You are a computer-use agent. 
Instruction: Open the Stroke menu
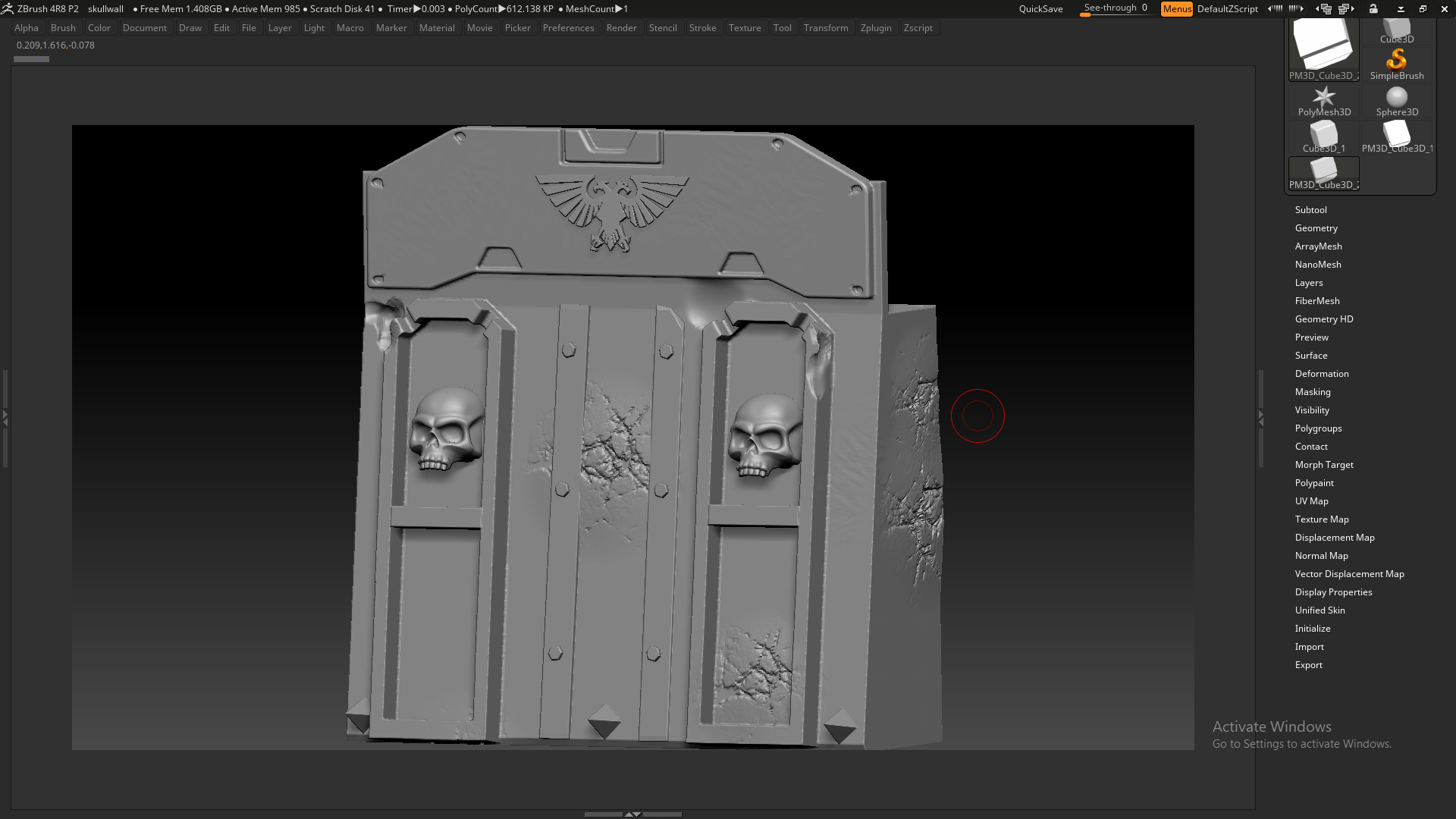[x=703, y=28]
